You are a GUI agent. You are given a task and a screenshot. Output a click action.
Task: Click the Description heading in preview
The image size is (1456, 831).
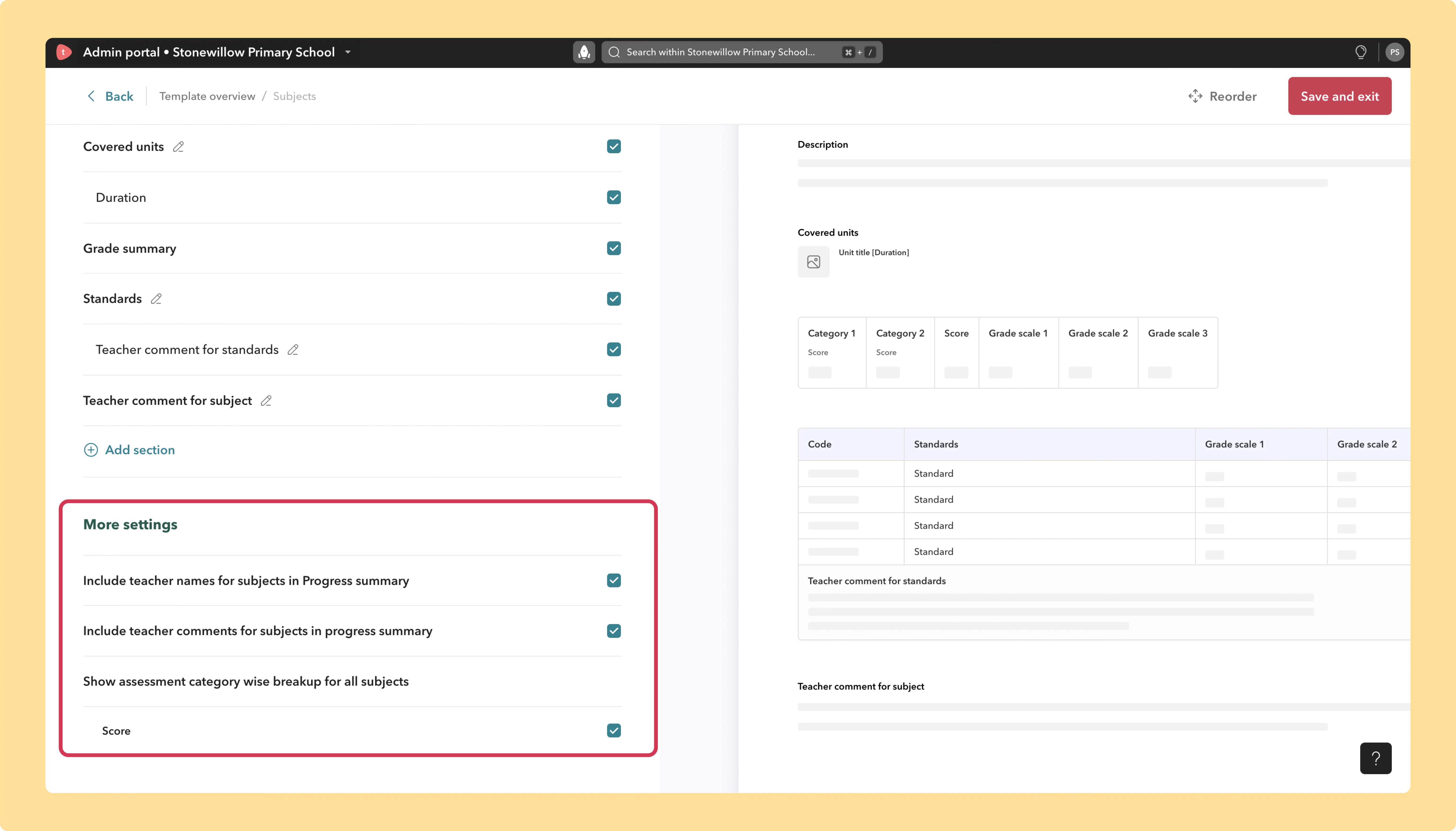point(823,145)
